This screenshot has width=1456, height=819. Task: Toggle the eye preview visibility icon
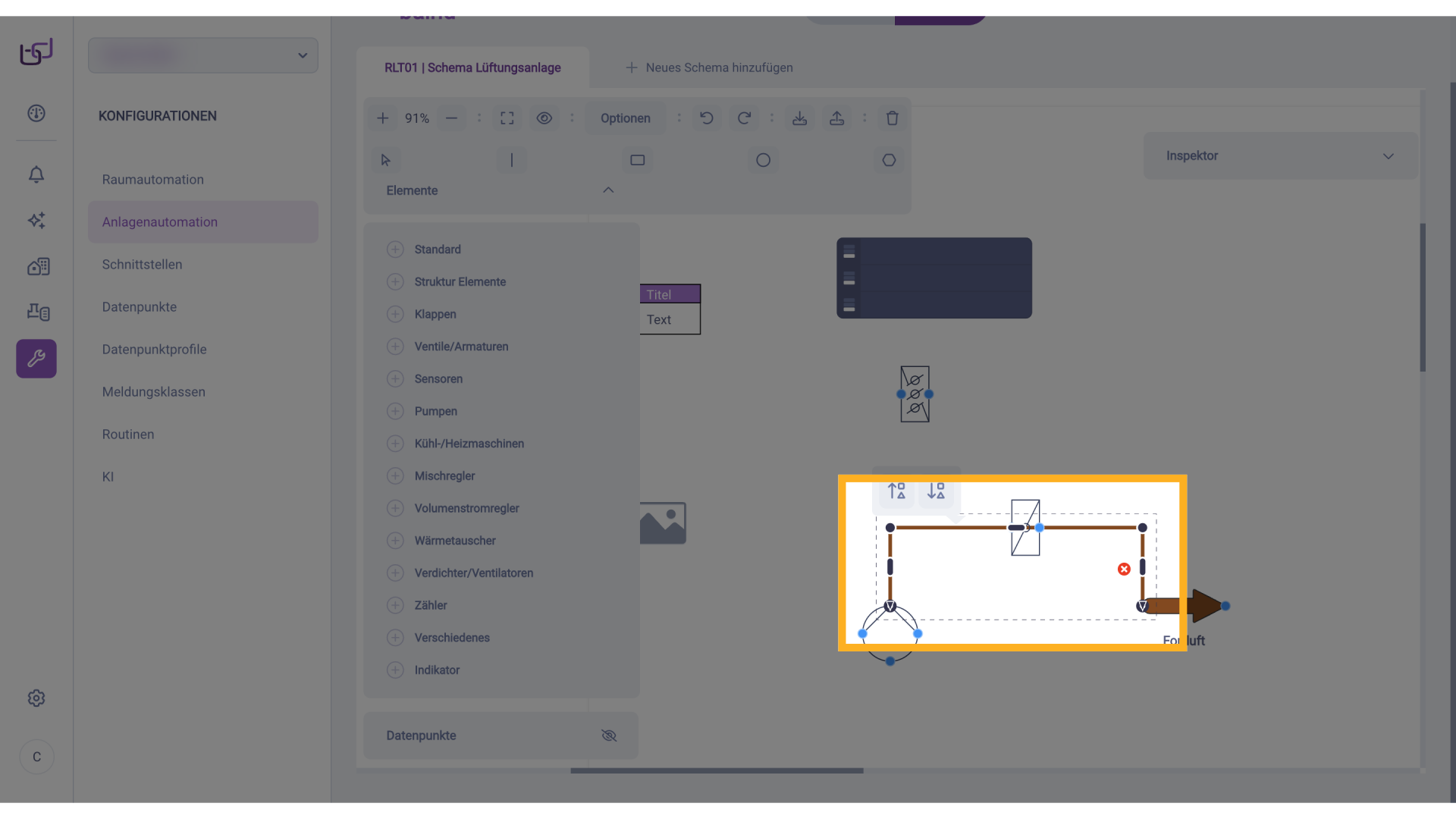[544, 118]
